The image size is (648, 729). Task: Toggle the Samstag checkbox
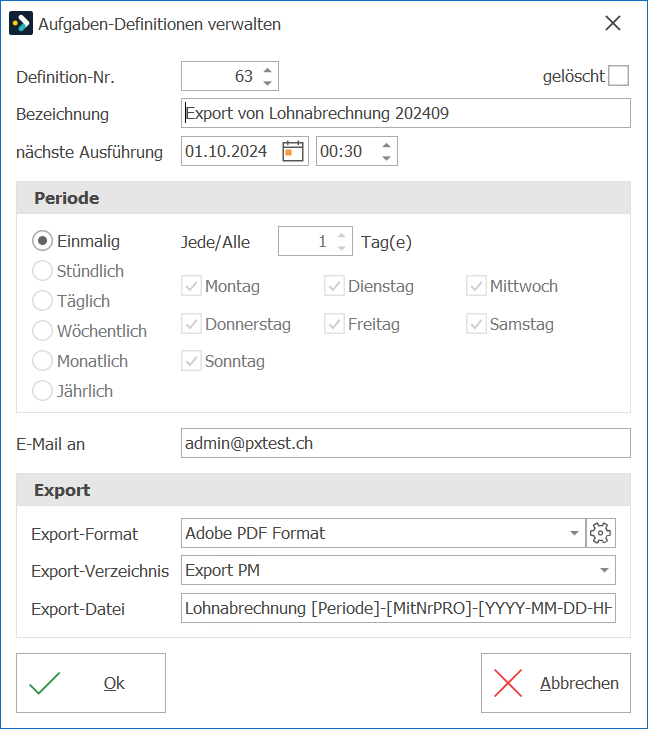point(476,324)
